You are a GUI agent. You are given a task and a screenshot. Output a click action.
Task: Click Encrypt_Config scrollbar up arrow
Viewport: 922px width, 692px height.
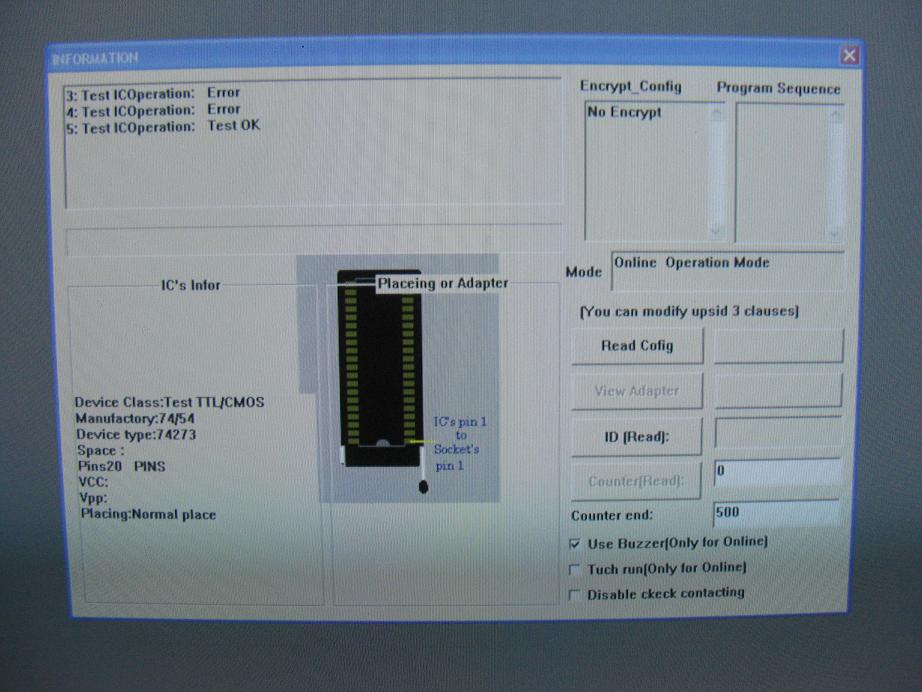point(716,113)
